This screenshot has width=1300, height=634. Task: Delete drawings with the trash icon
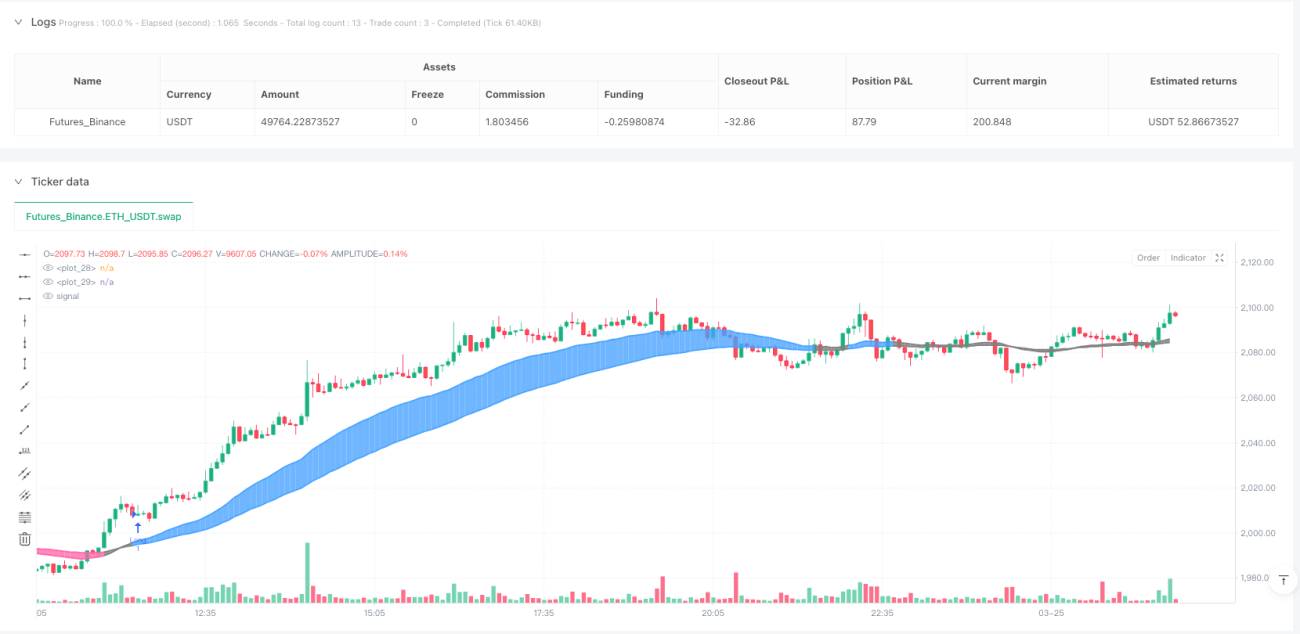(25, 539)
